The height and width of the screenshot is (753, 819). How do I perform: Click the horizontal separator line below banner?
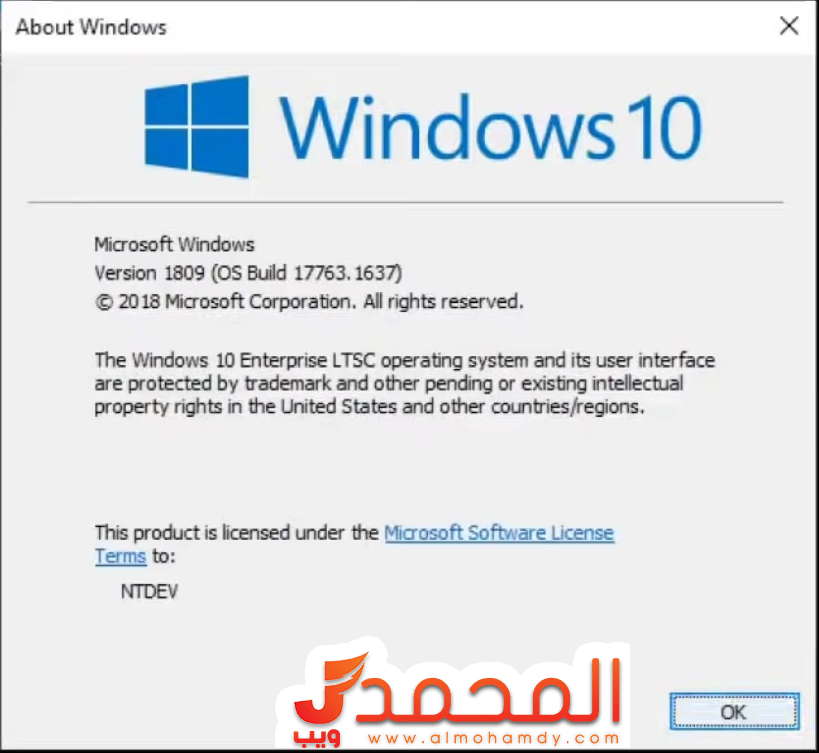click(x=405, y=202)
